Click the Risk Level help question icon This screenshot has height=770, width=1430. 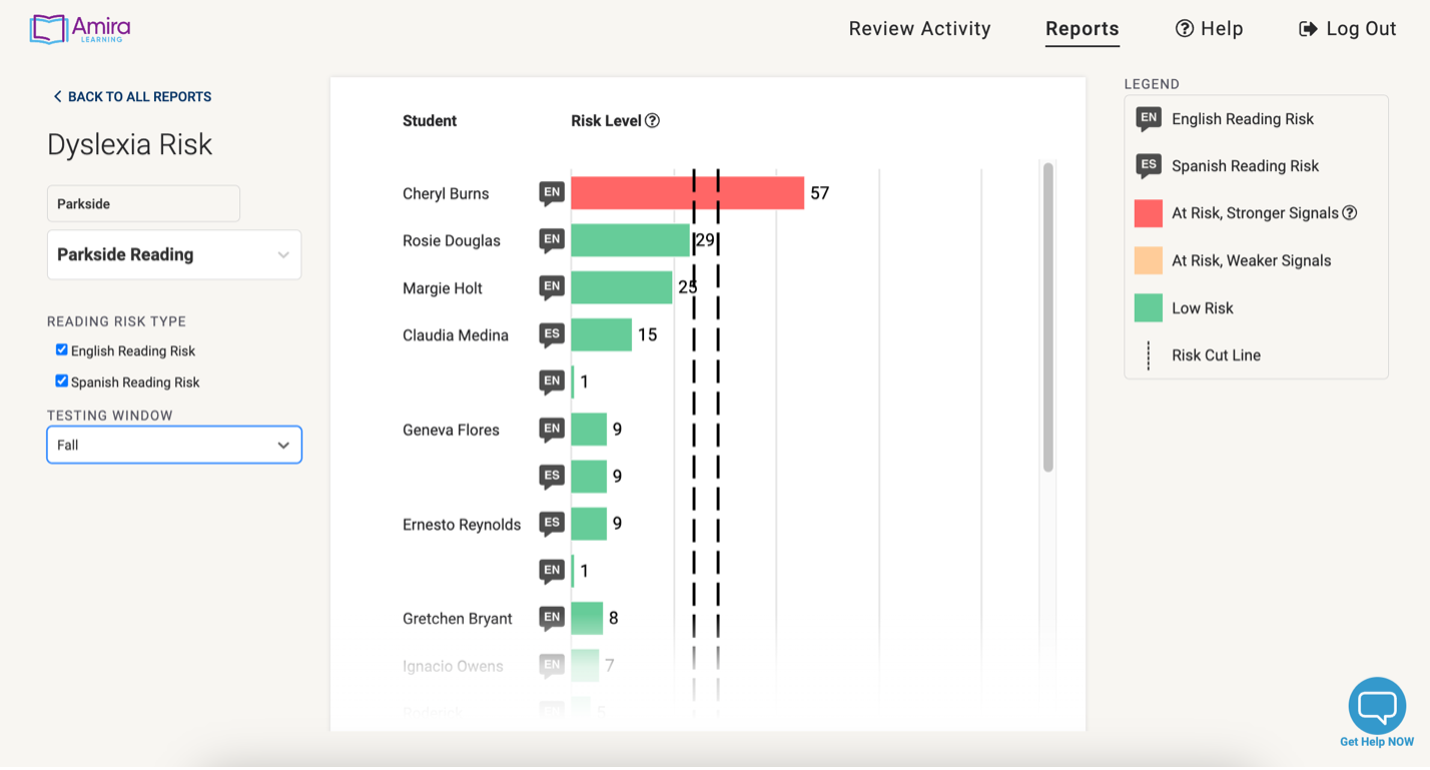652,121
